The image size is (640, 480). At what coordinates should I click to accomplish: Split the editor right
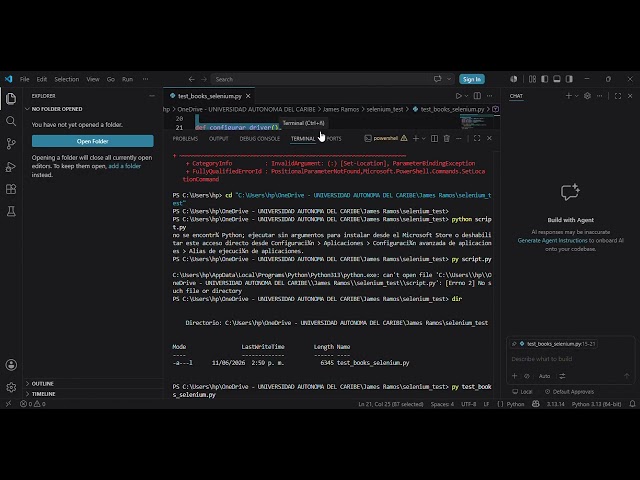[477, 96]
